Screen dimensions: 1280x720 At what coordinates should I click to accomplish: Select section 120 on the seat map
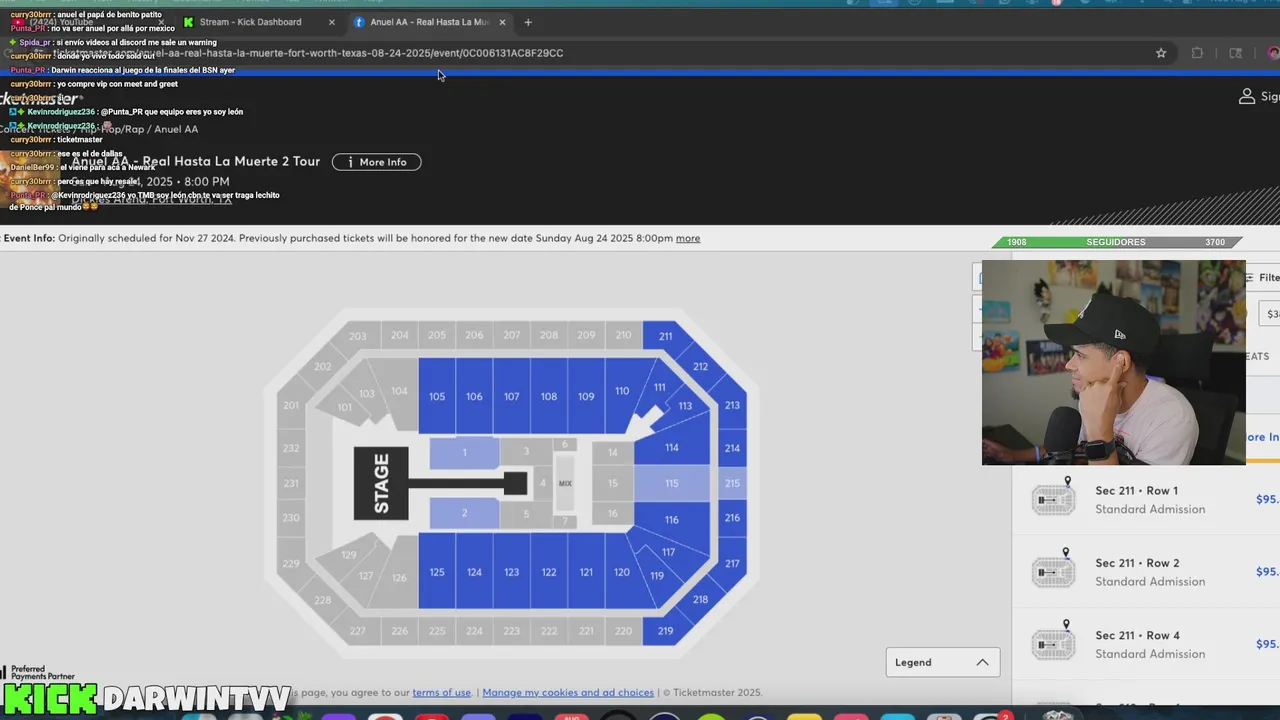pyautogui.click(x=622, y=572)
